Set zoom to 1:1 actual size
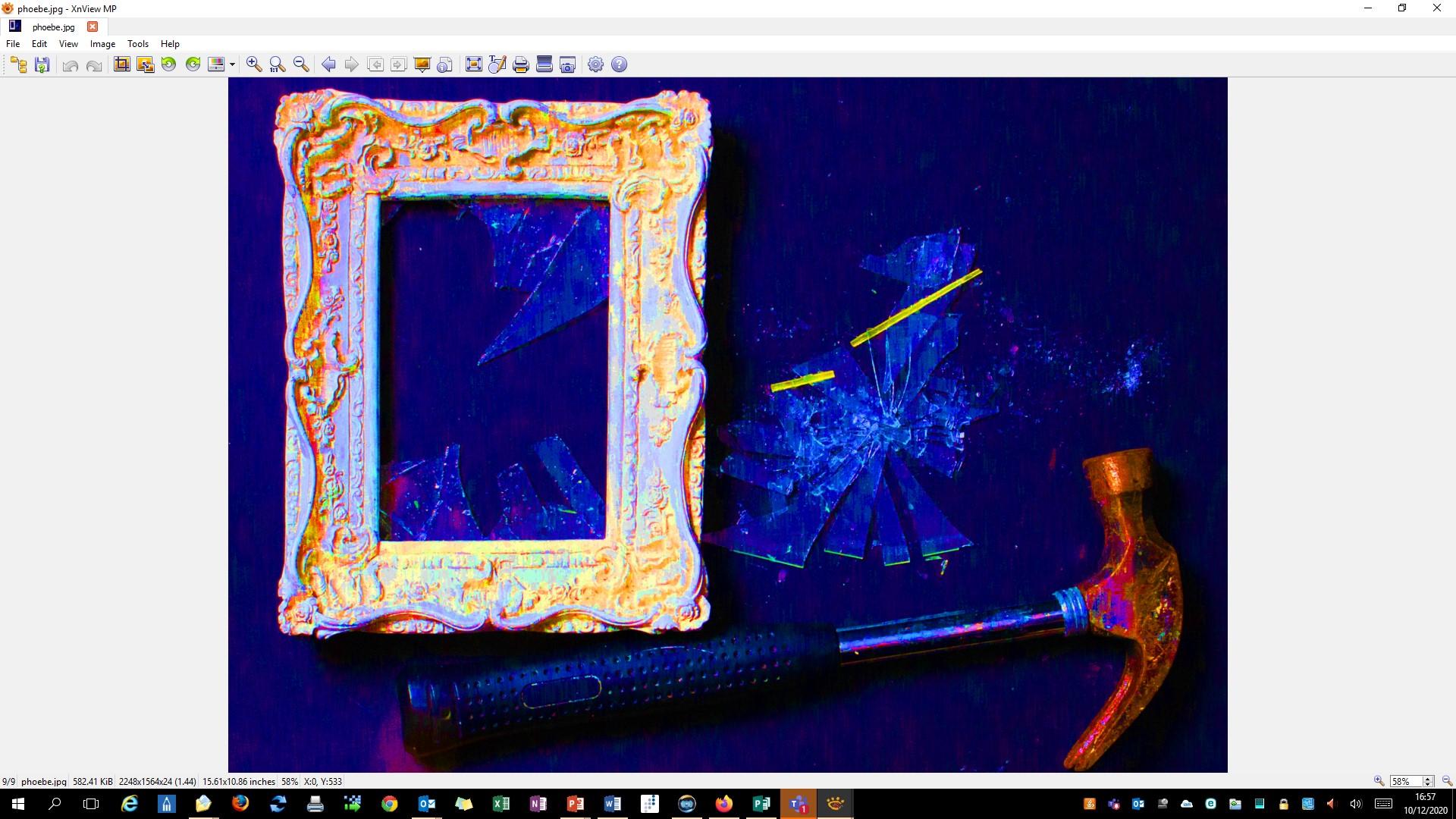The image size is (1456, 819). pyautogui.click(x=278, y=64)
